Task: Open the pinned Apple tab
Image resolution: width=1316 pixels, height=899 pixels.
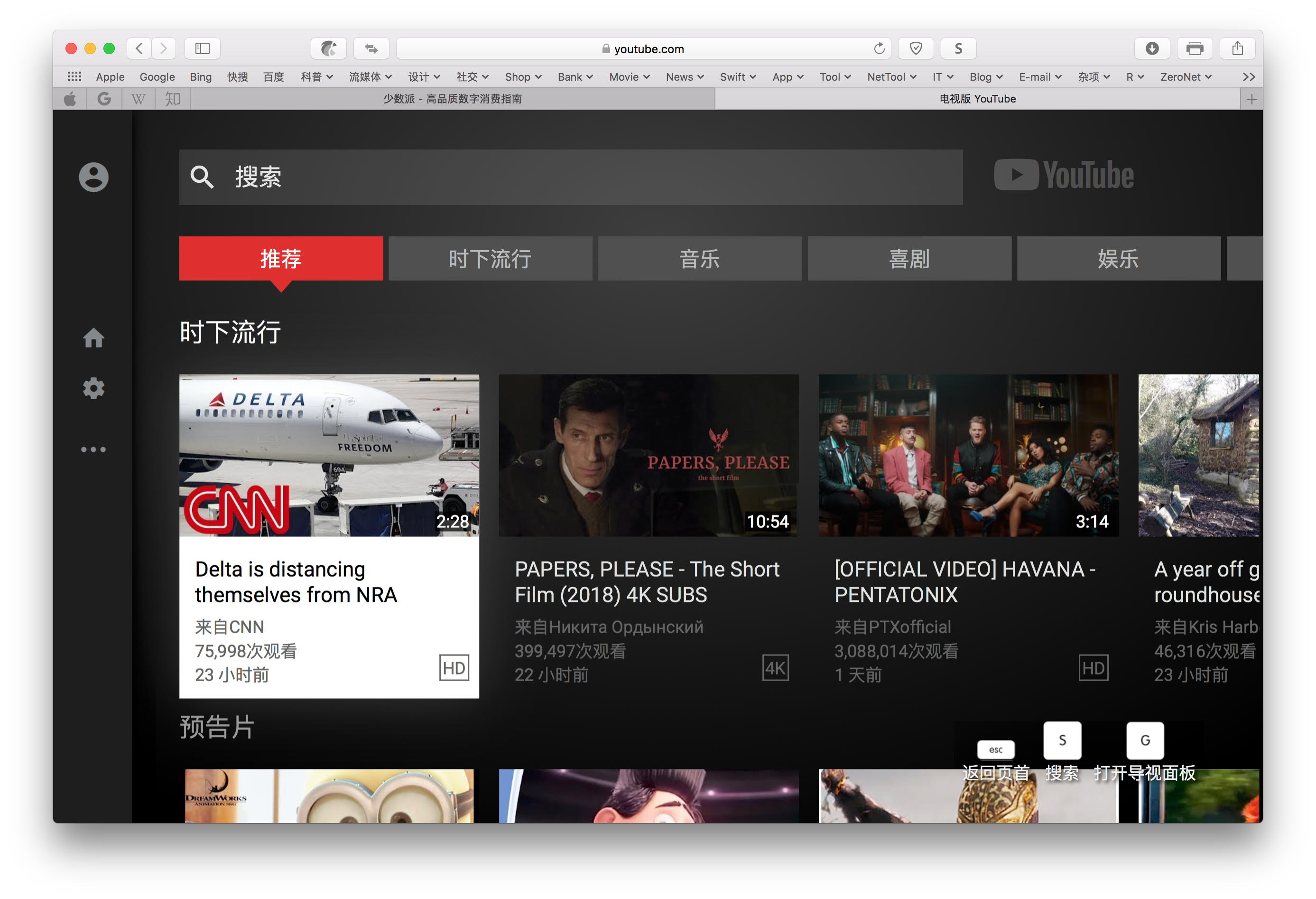Action: (70, 99)
